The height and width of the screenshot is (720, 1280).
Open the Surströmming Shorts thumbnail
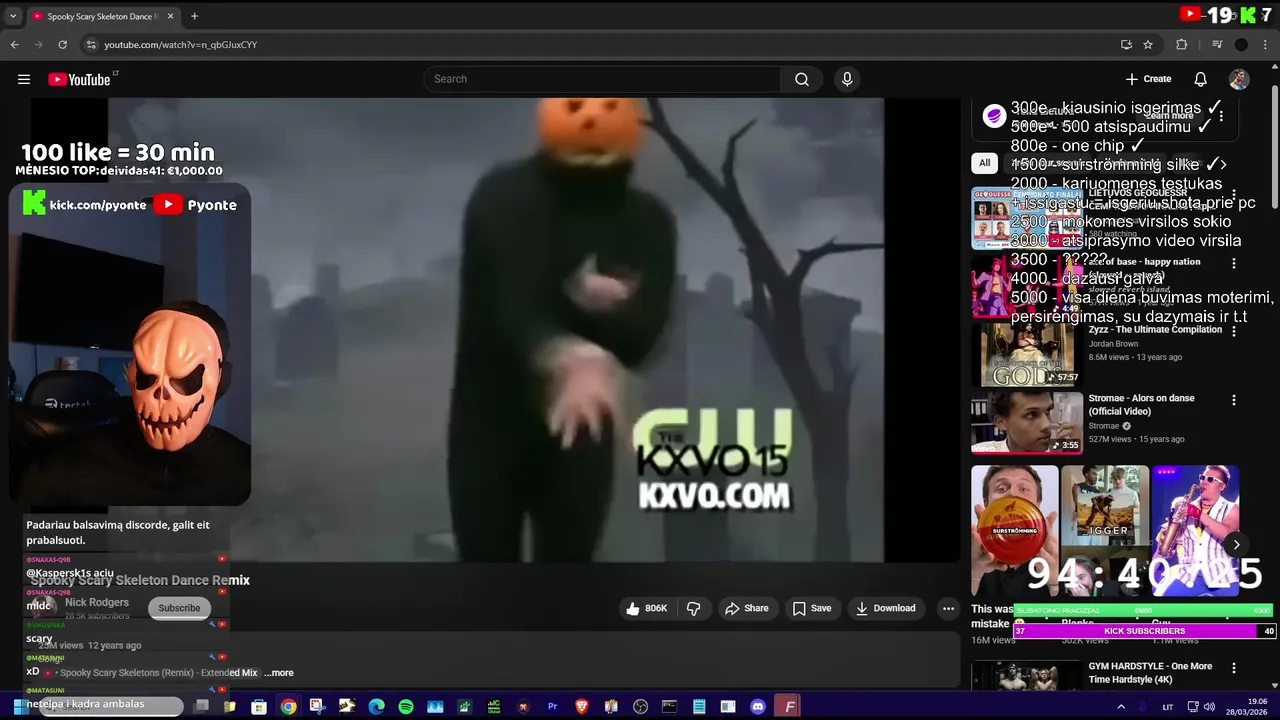1014,531
